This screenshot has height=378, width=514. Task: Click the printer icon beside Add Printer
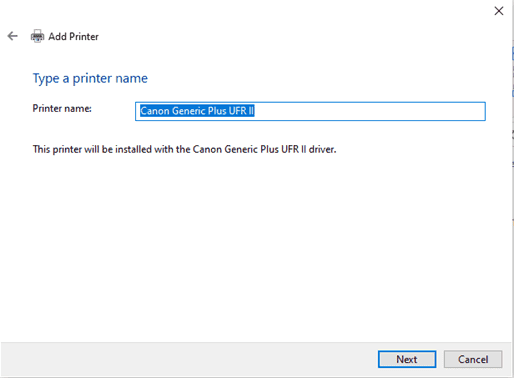click(x=37, y=36)
